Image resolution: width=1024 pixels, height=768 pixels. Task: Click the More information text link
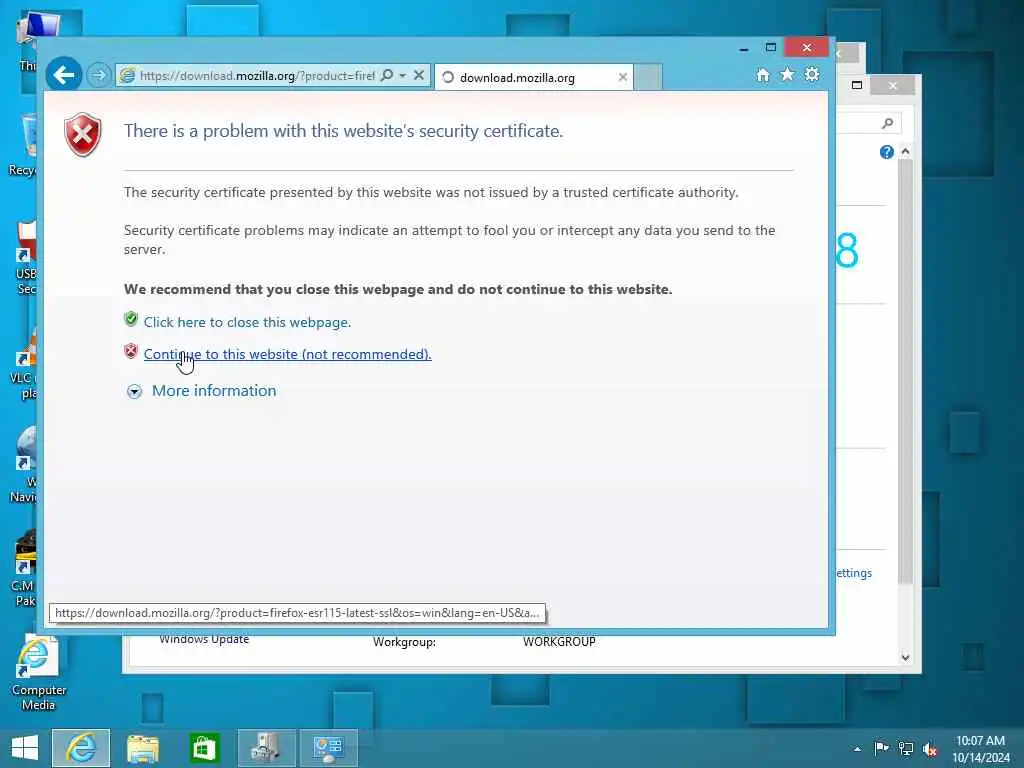[x=214, y=391]
